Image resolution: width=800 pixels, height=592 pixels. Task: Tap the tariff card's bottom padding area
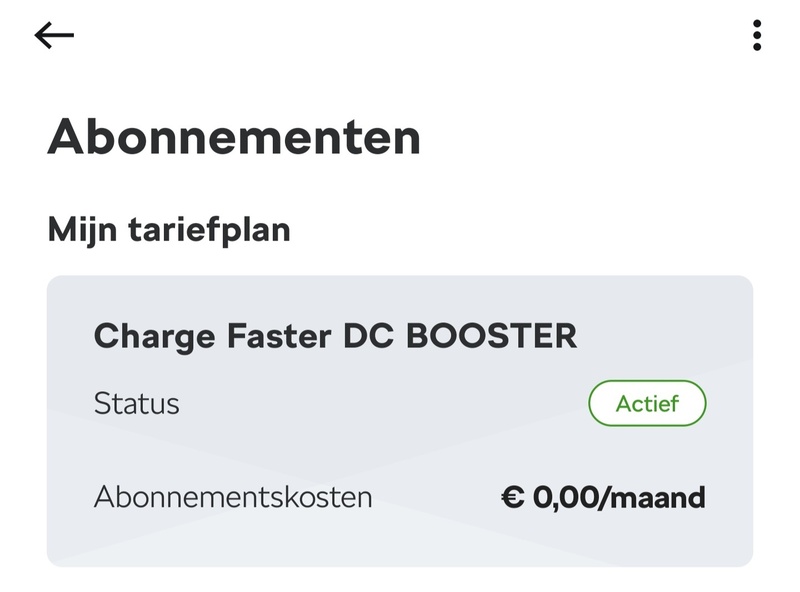400,545
